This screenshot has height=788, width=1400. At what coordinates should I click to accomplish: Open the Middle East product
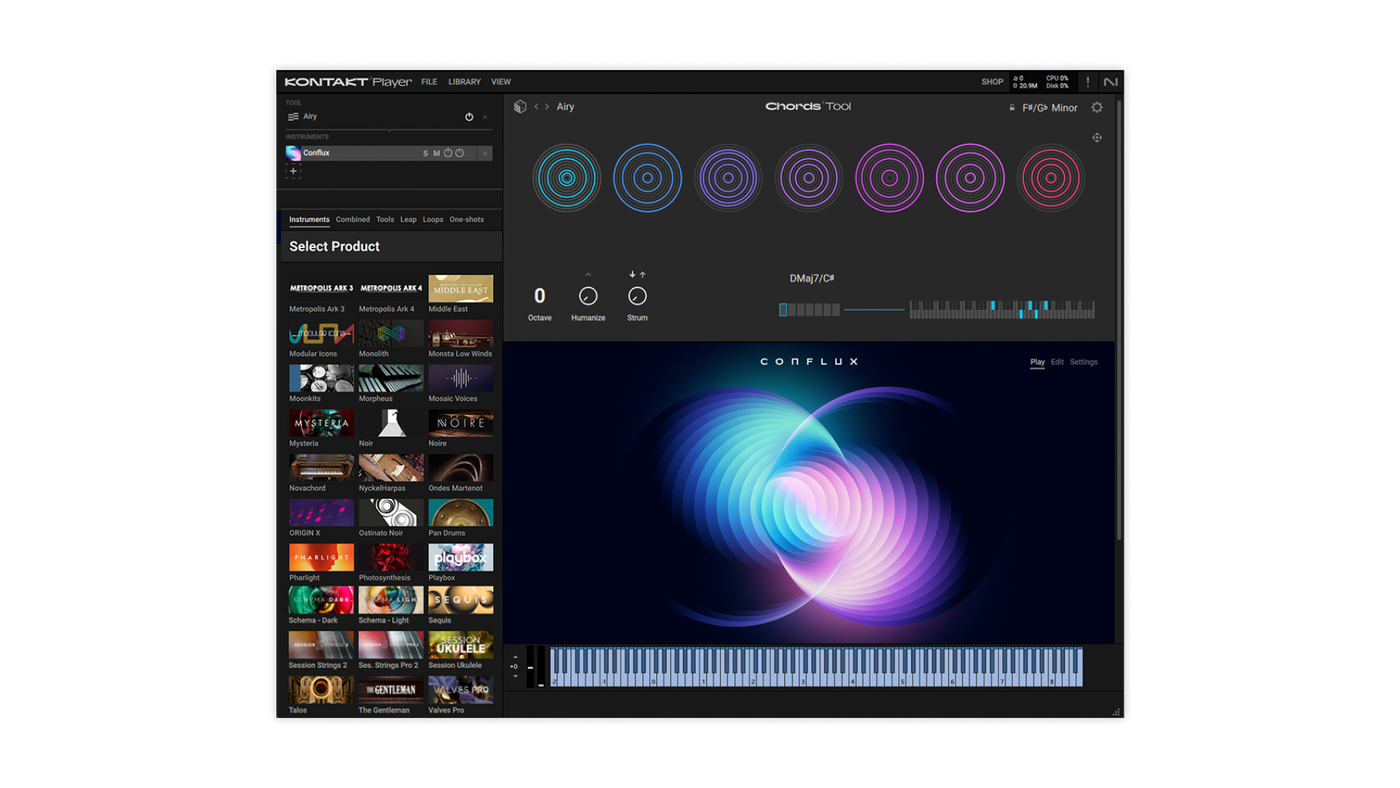tap(461, 294)
